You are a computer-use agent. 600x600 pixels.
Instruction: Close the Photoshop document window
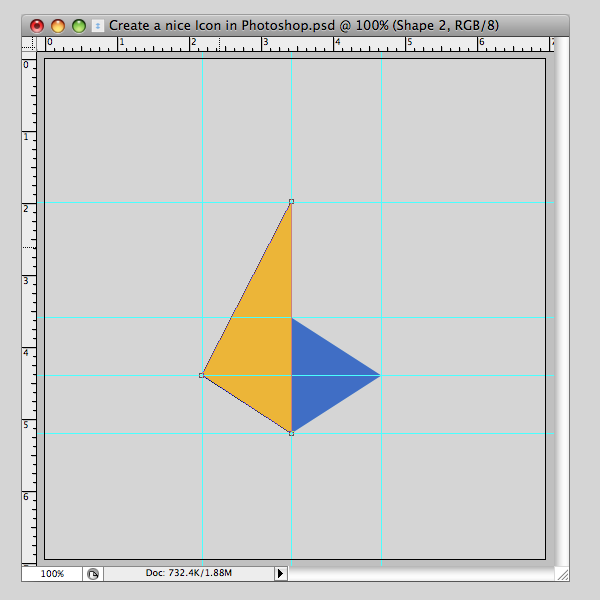tap(37, 26)
